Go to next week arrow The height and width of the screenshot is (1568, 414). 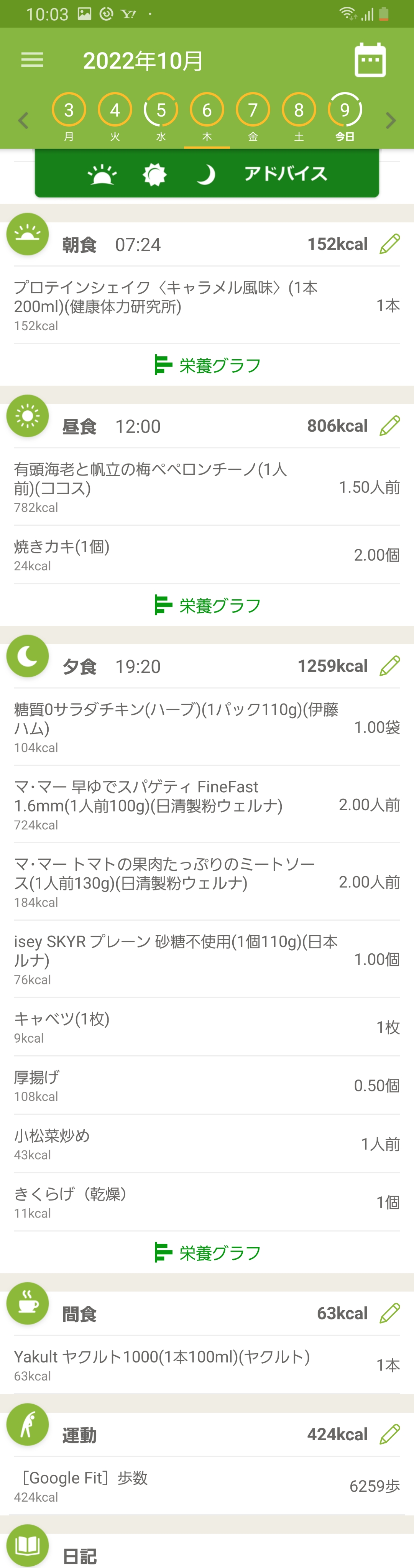click(391, 120)
